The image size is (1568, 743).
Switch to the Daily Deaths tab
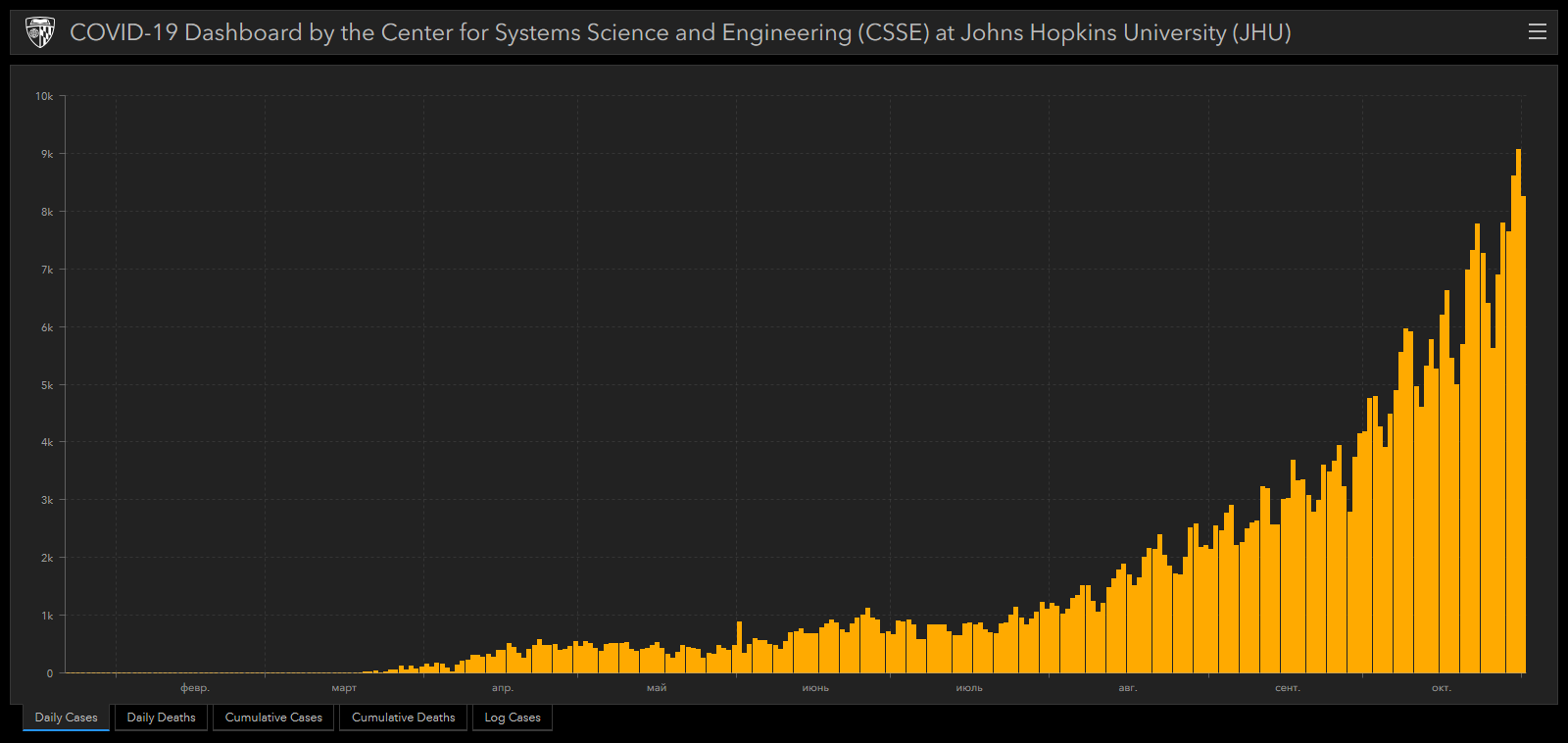click(x=162, y=718)
